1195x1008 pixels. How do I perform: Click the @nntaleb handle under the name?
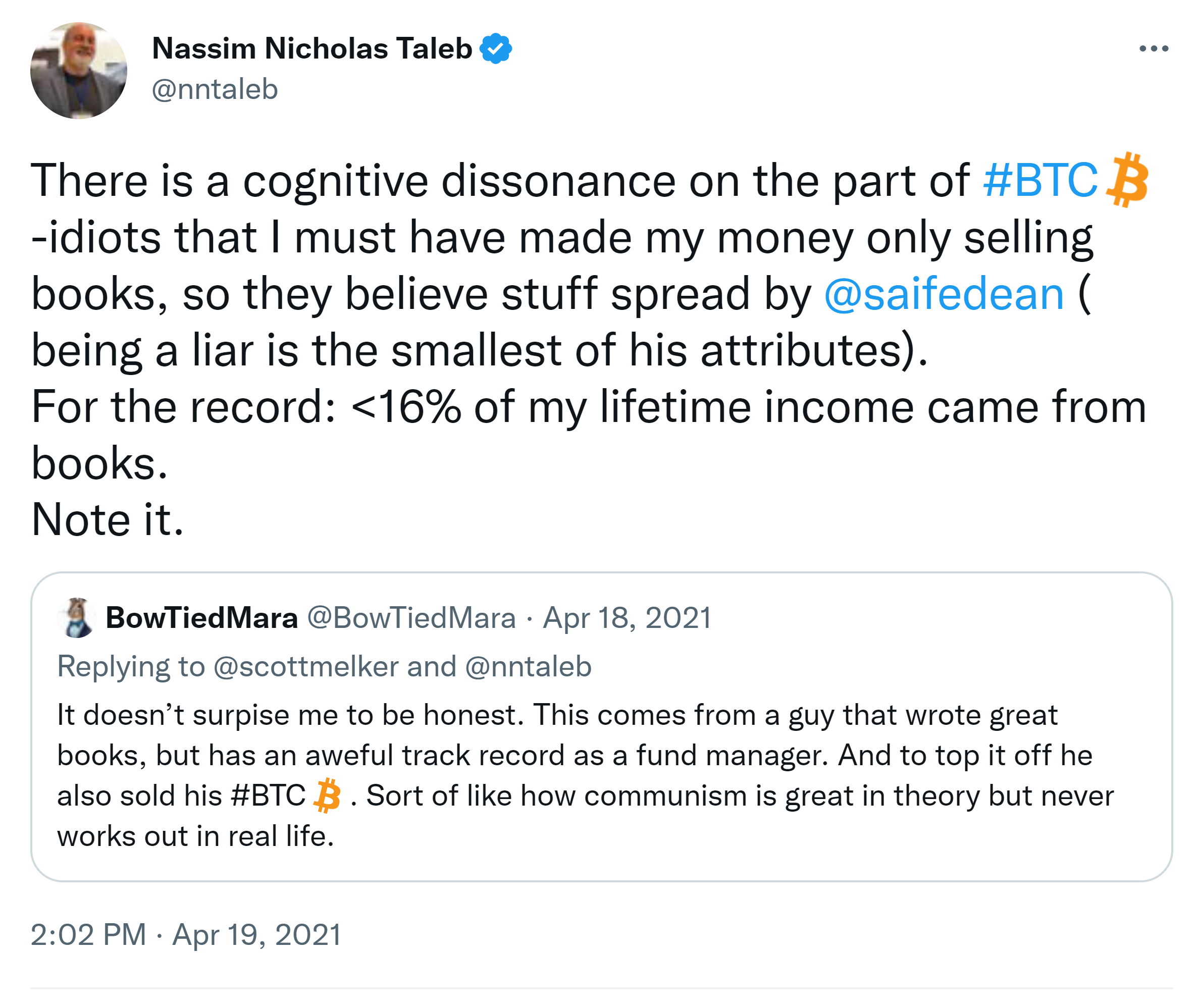[215, 90]
